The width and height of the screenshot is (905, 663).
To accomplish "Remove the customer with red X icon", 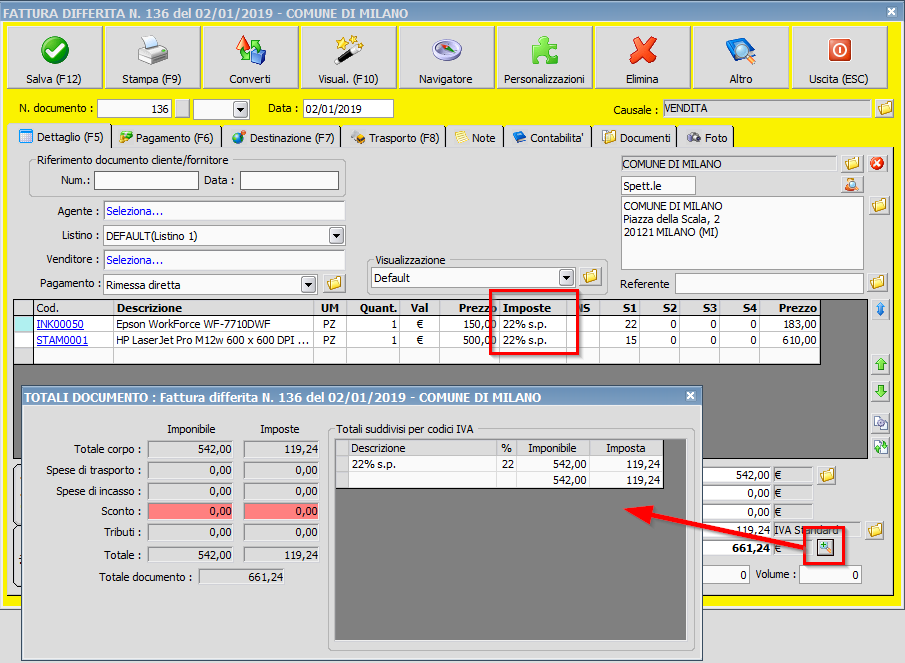I will (878, 163).
